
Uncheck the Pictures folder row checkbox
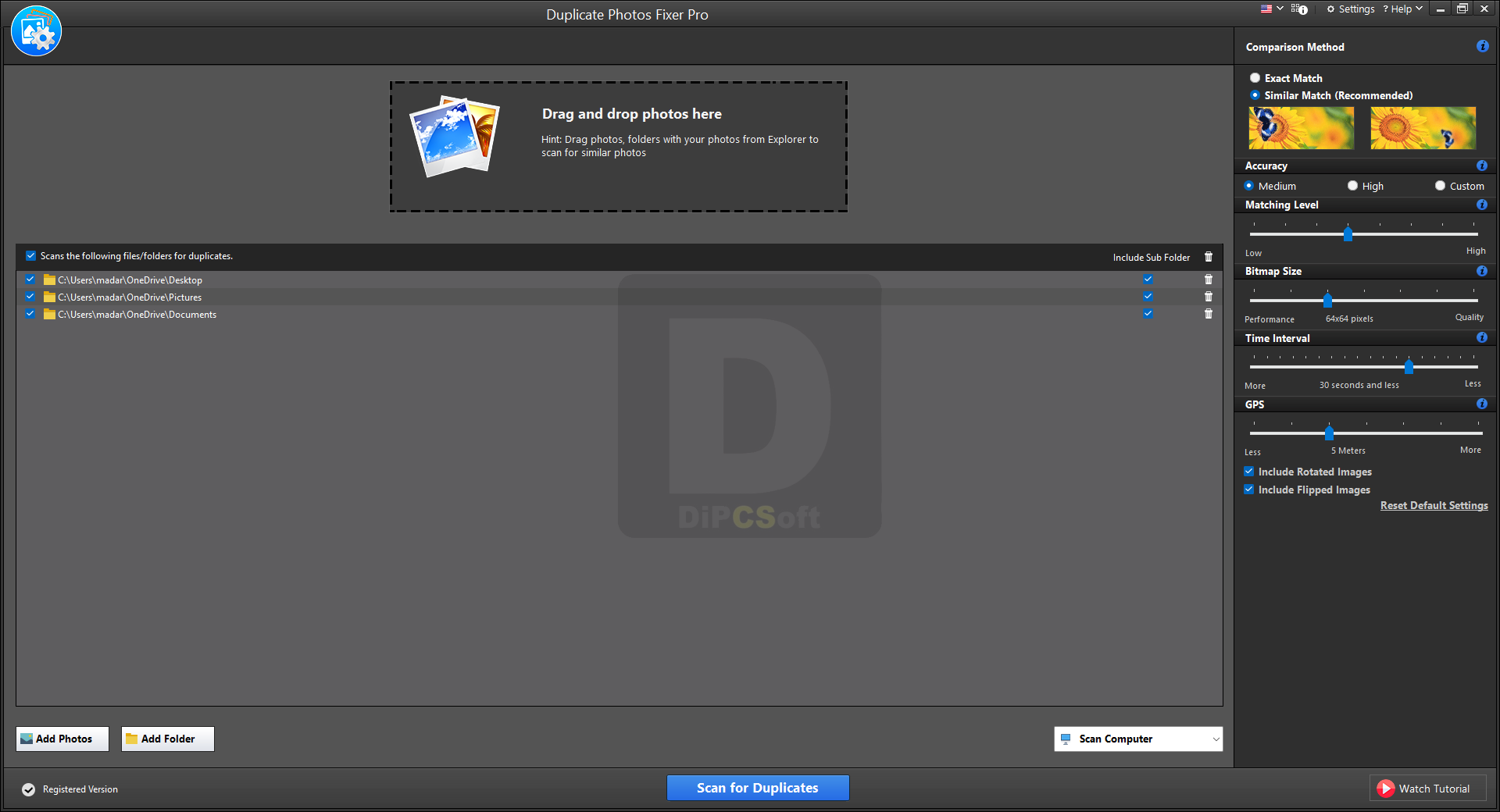pos(30,297)
